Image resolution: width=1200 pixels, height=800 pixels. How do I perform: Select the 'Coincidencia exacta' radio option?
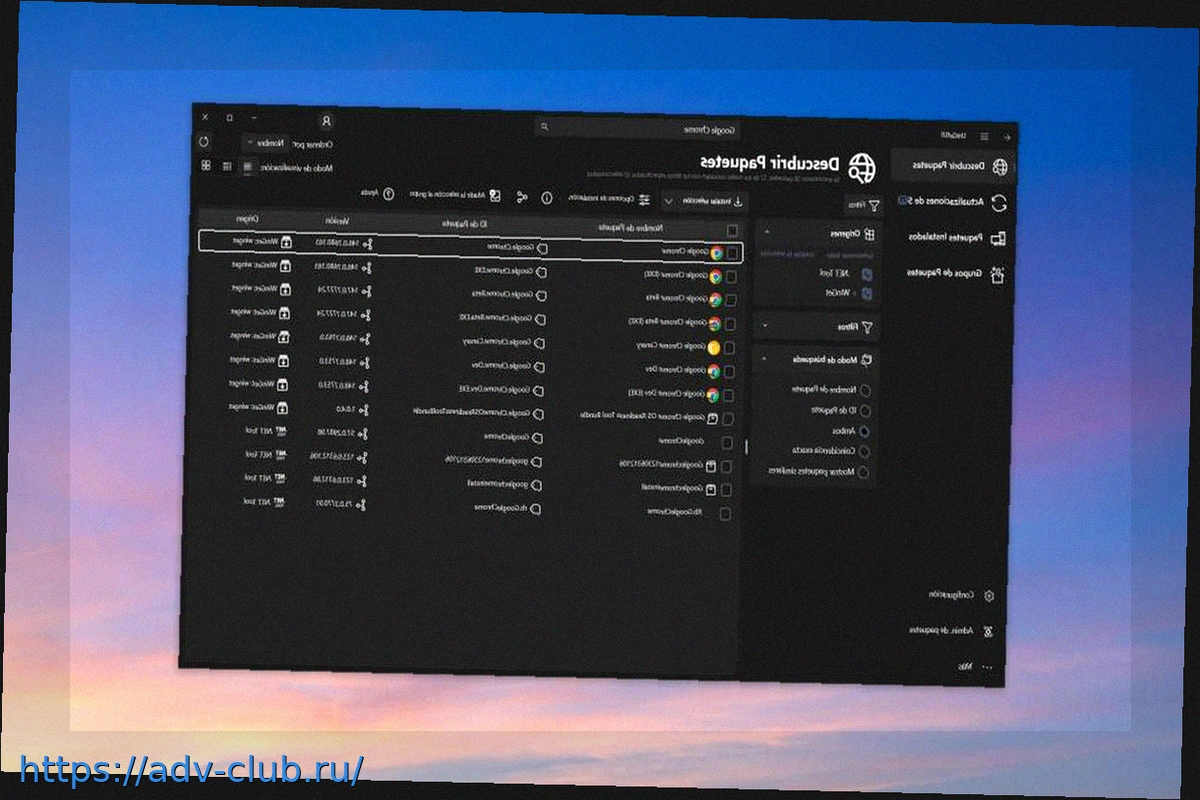tap(864, 452)
